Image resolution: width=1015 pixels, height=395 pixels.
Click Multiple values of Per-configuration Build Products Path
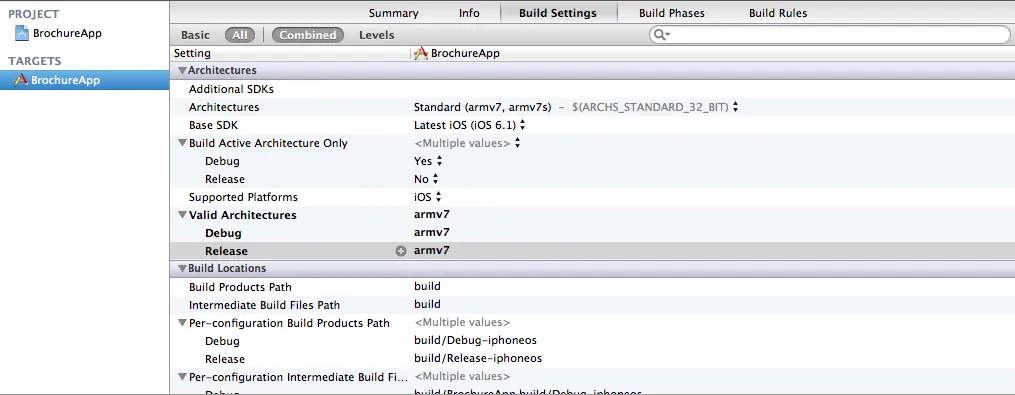(x=462, y=322)
